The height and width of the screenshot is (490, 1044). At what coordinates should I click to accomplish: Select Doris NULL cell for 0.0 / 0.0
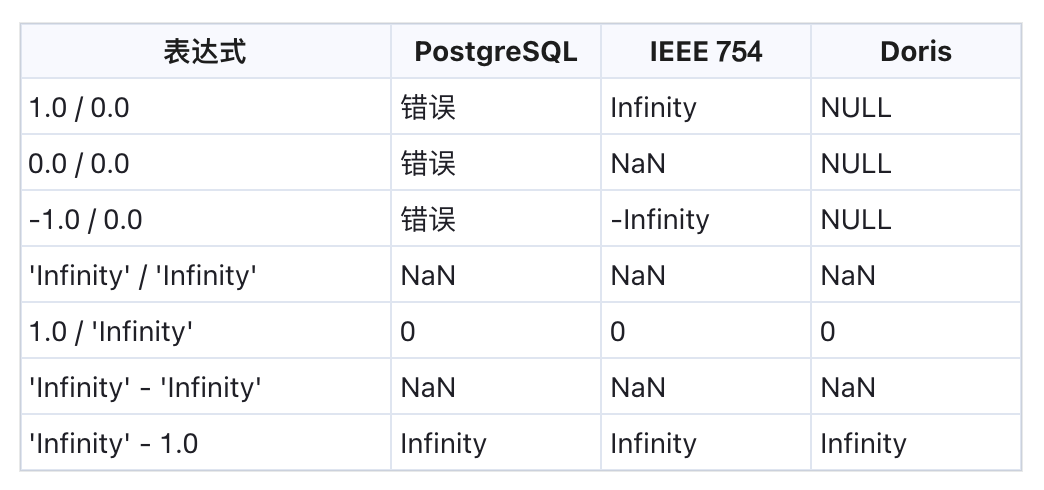click(x=855, y=163)
